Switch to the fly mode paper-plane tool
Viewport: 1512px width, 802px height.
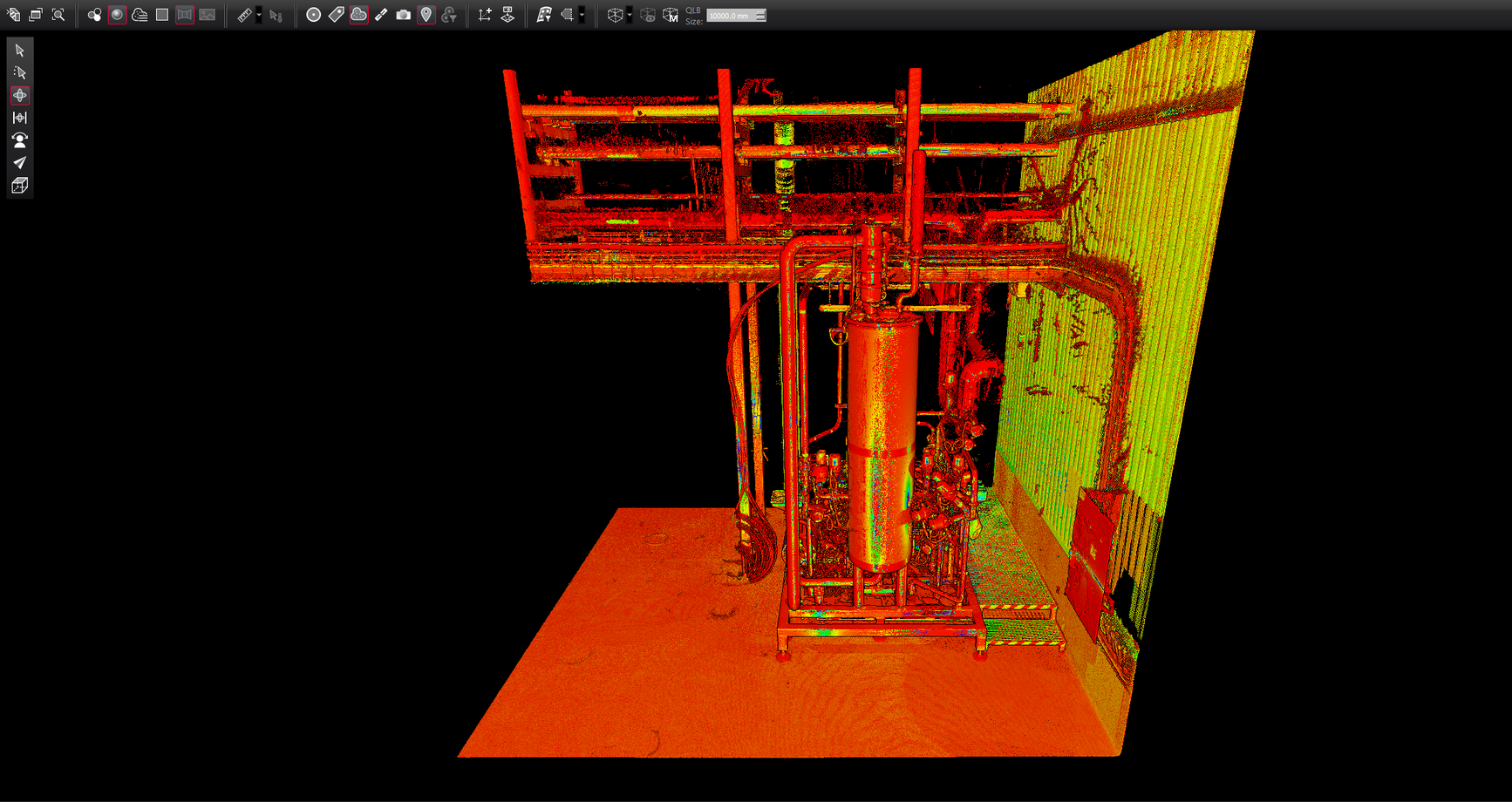tap(20, 163)
